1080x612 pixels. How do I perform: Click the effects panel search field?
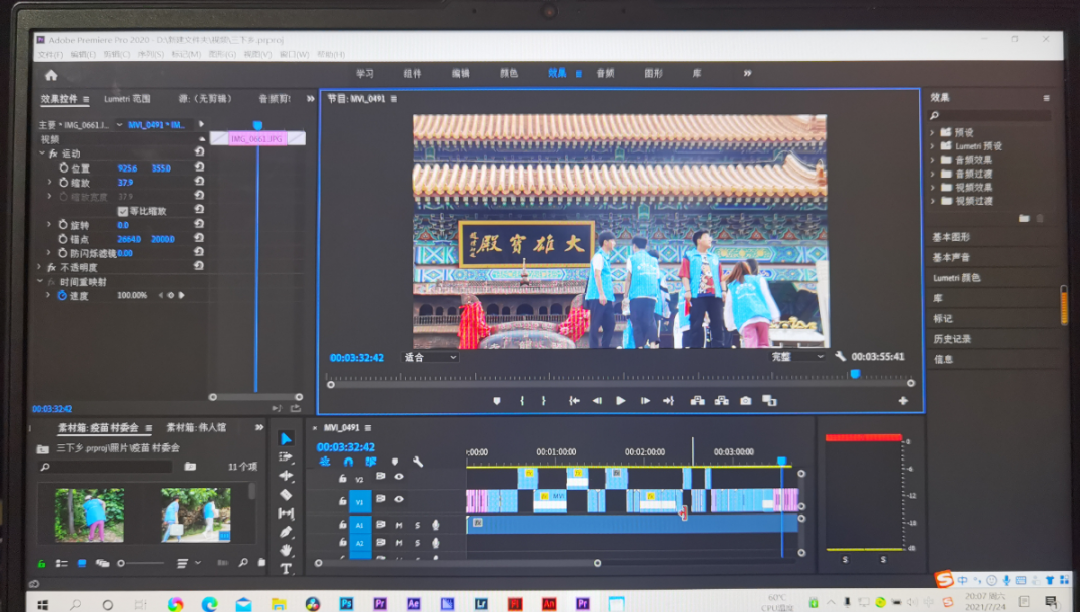[990, 116]
